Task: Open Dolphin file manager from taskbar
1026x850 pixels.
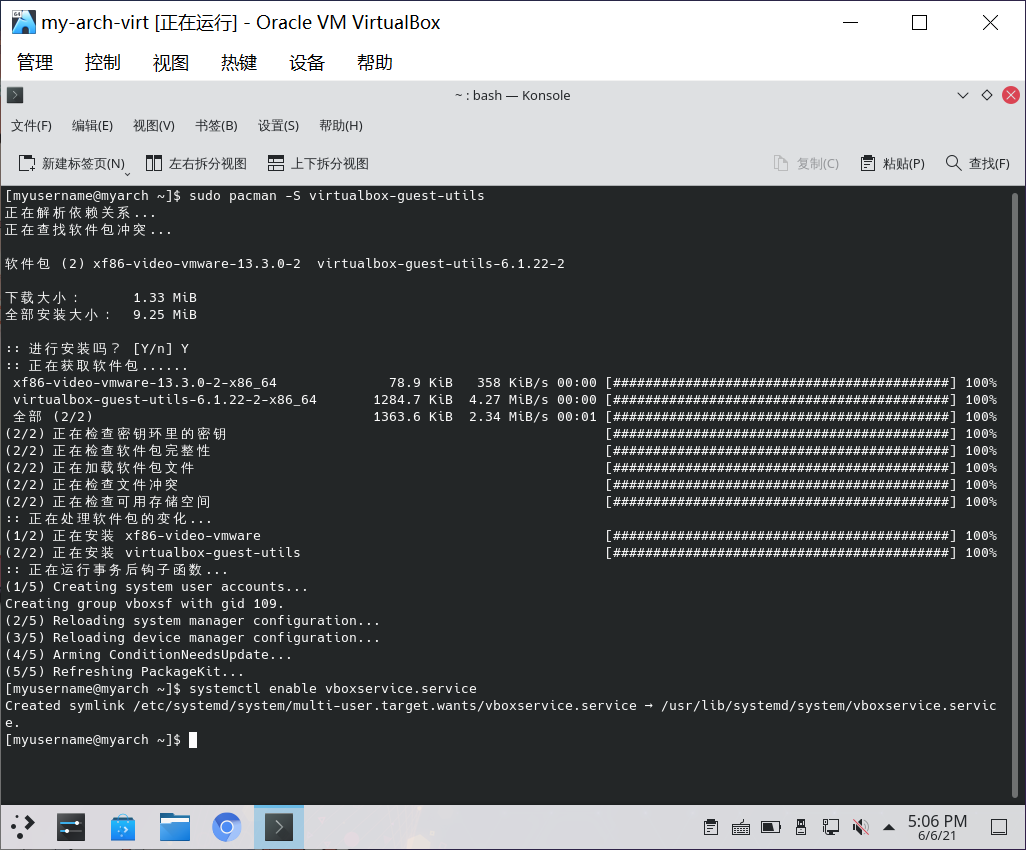Action: (x=174, y=827)
